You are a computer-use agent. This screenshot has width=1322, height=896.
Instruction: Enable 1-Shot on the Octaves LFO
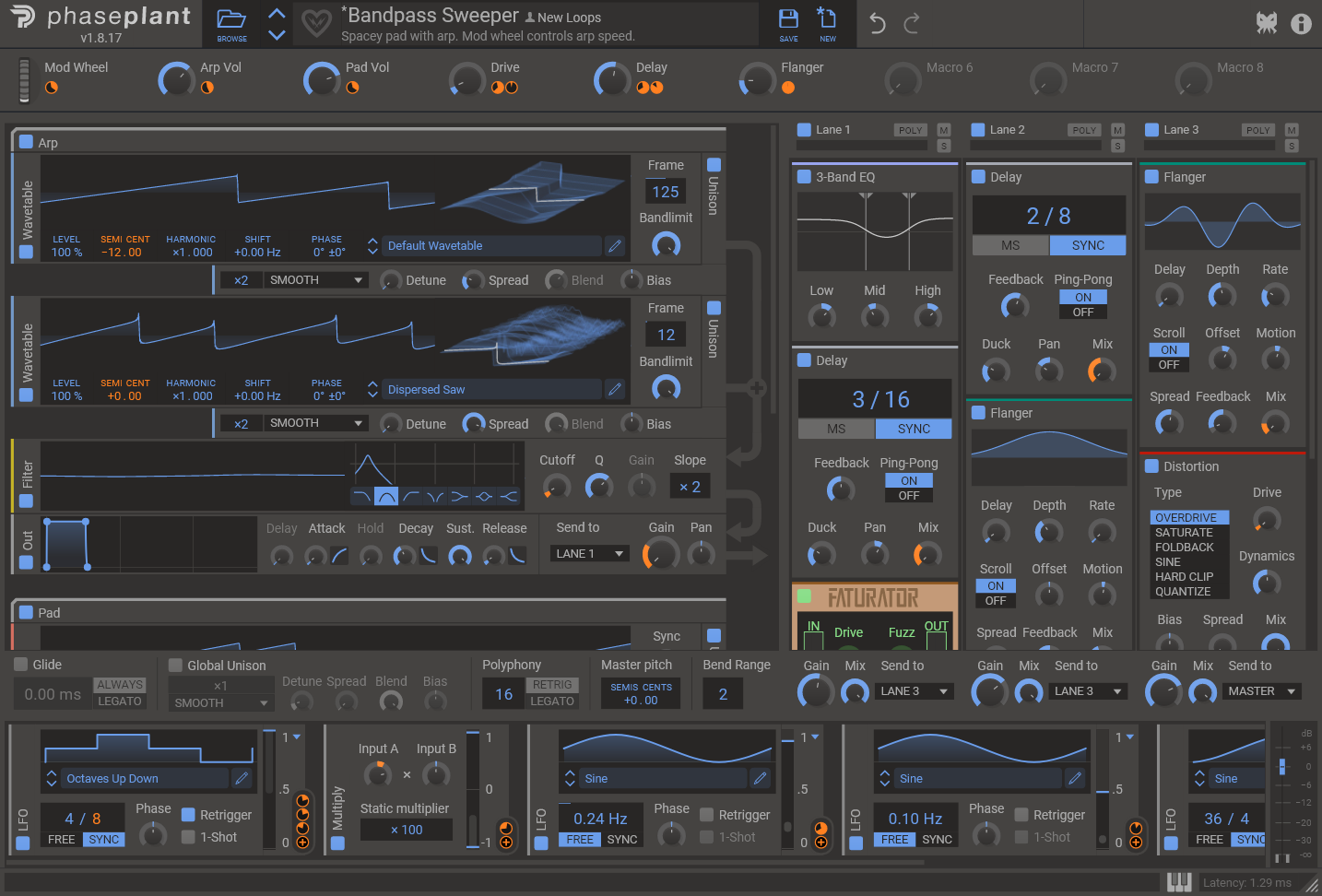click(188, 837)
